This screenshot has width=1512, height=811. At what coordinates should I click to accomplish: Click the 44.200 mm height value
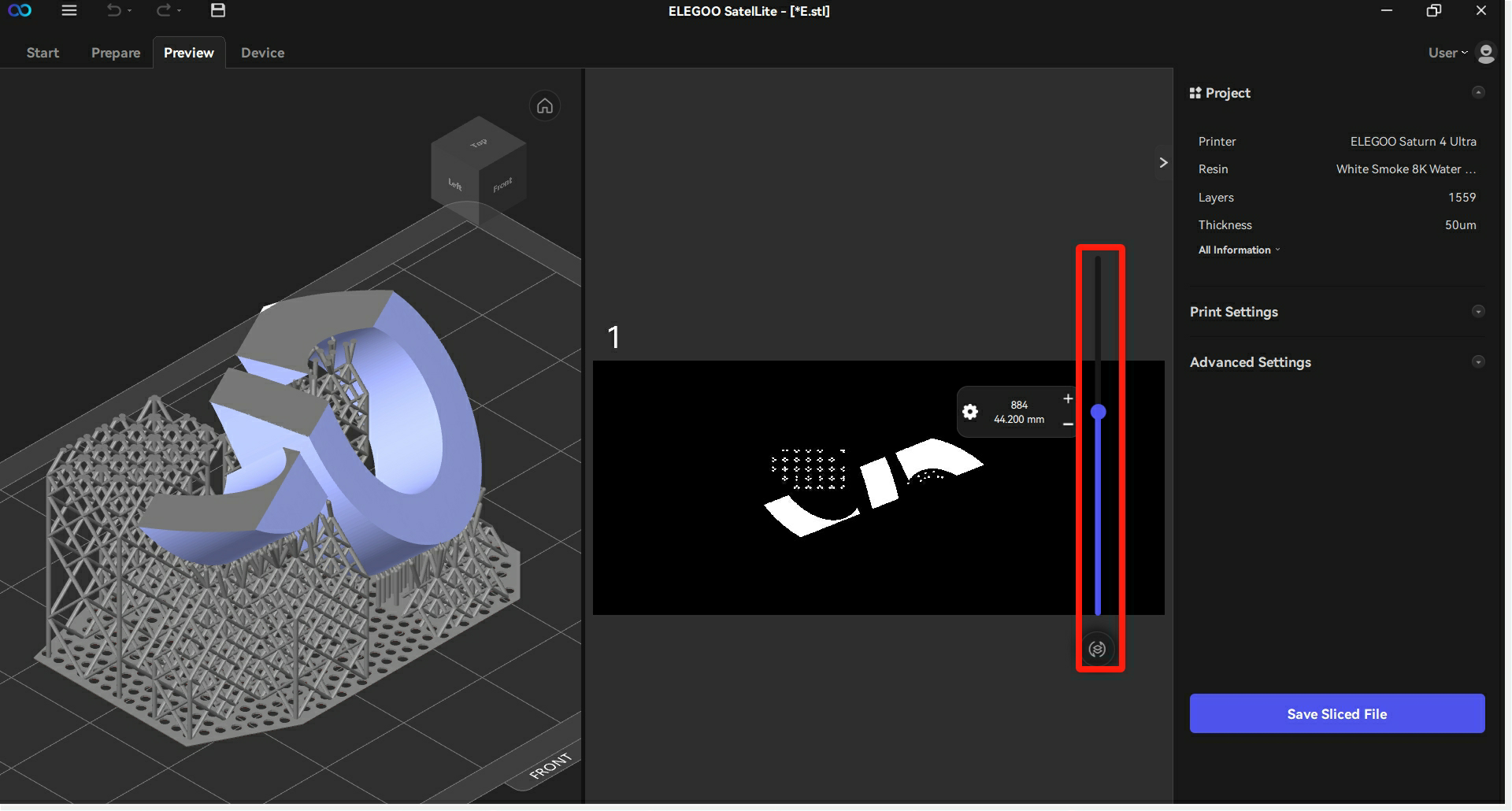[x=1019, y=420]
